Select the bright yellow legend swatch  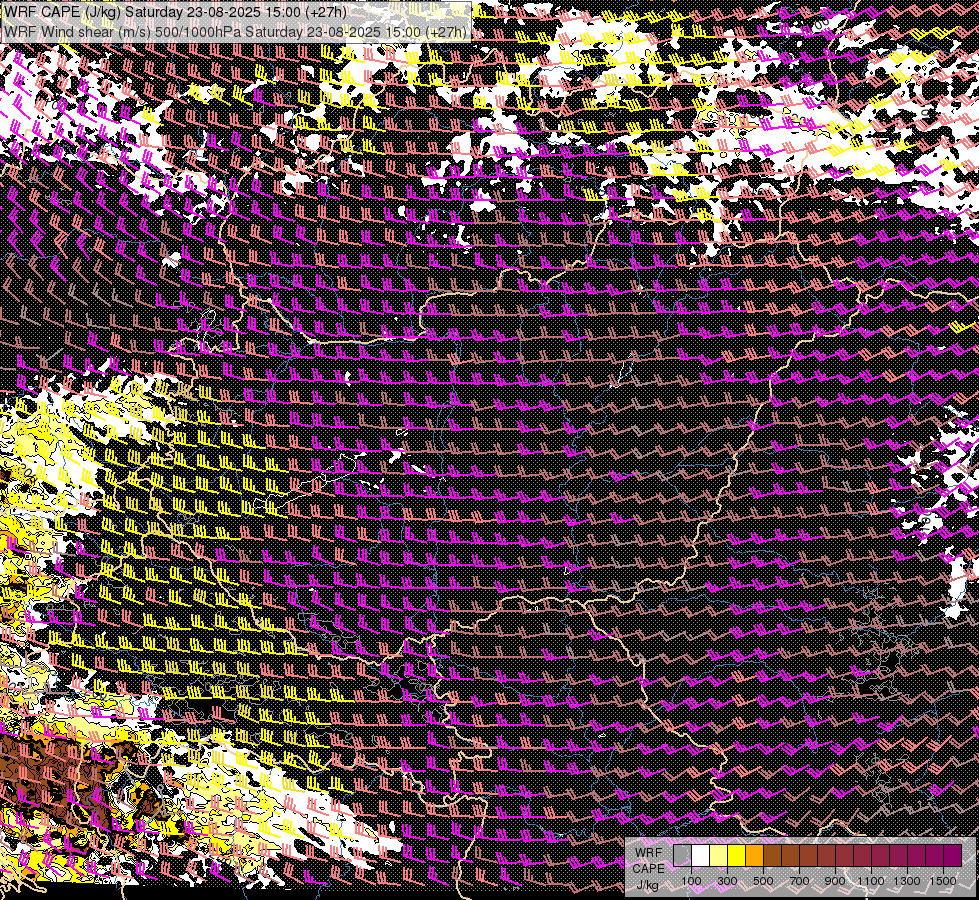coord(737,855)
